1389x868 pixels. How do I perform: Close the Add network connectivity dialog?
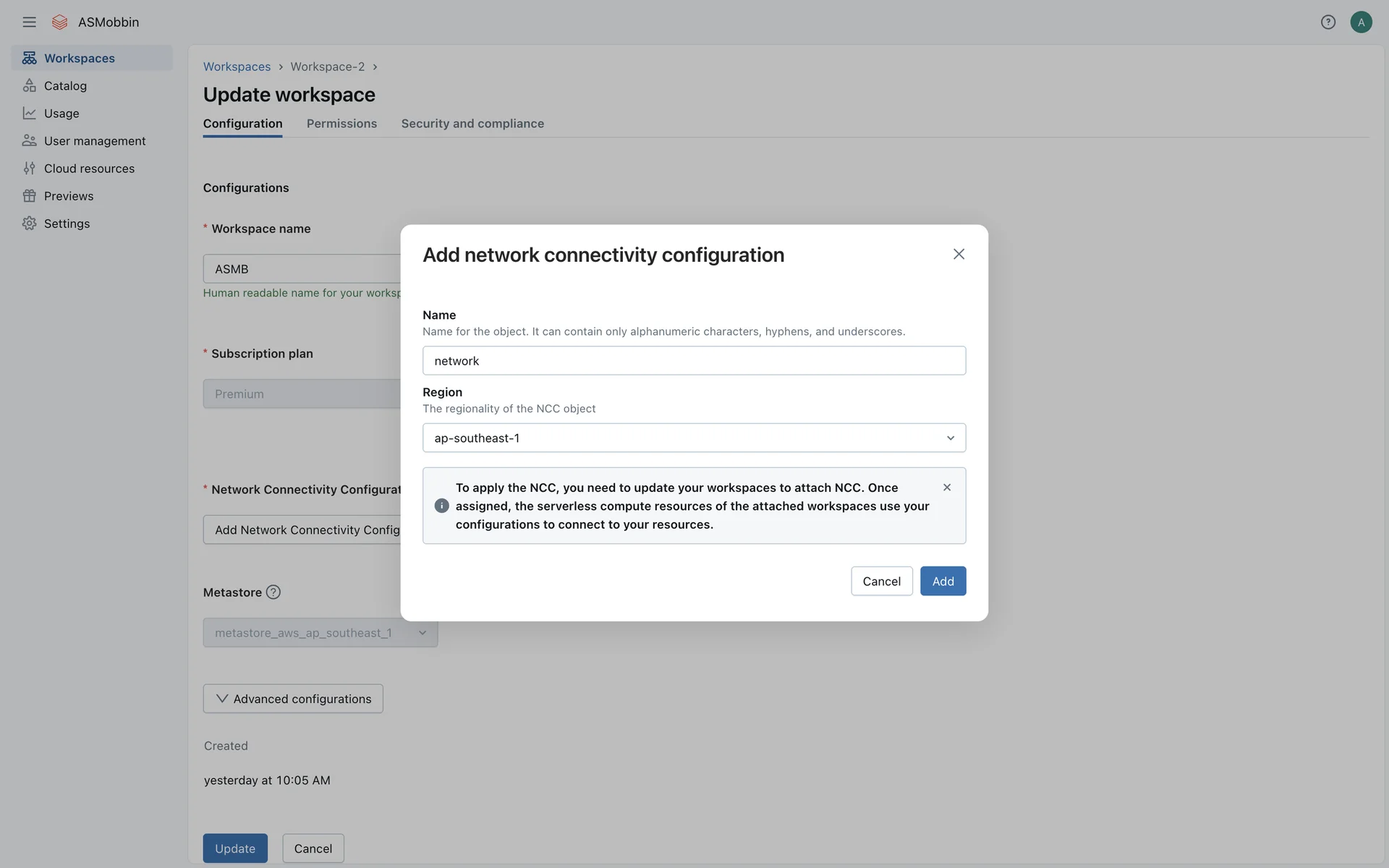959,254
